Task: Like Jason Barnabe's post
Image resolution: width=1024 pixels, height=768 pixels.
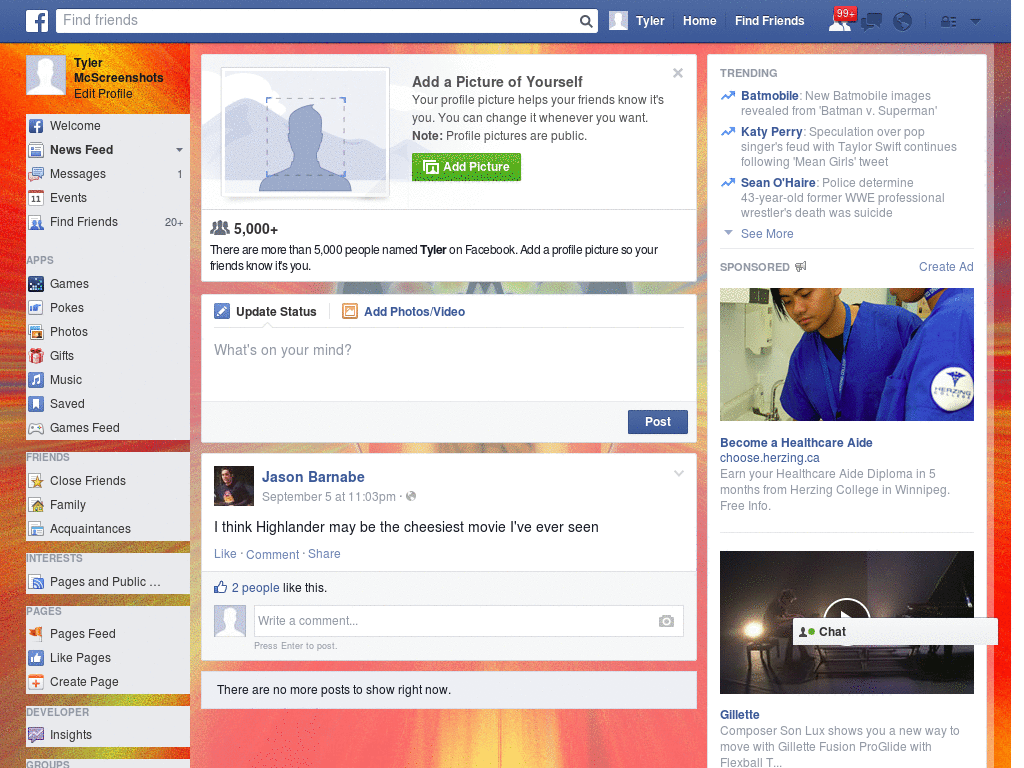Action: click(225, 554)
